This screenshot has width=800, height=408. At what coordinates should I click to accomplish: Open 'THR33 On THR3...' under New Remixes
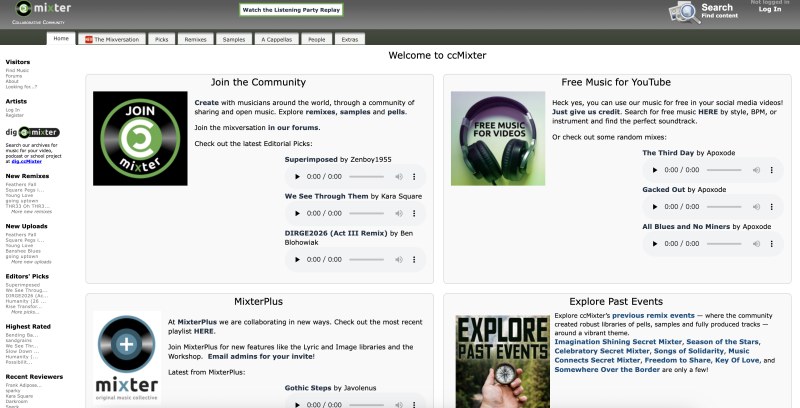27,206
